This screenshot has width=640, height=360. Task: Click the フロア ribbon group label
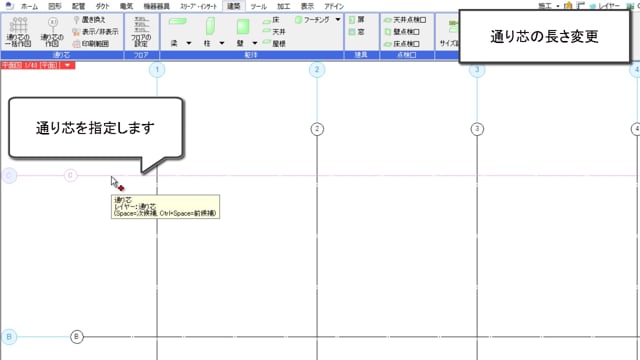pyautogui.click(x=141, y=55)
